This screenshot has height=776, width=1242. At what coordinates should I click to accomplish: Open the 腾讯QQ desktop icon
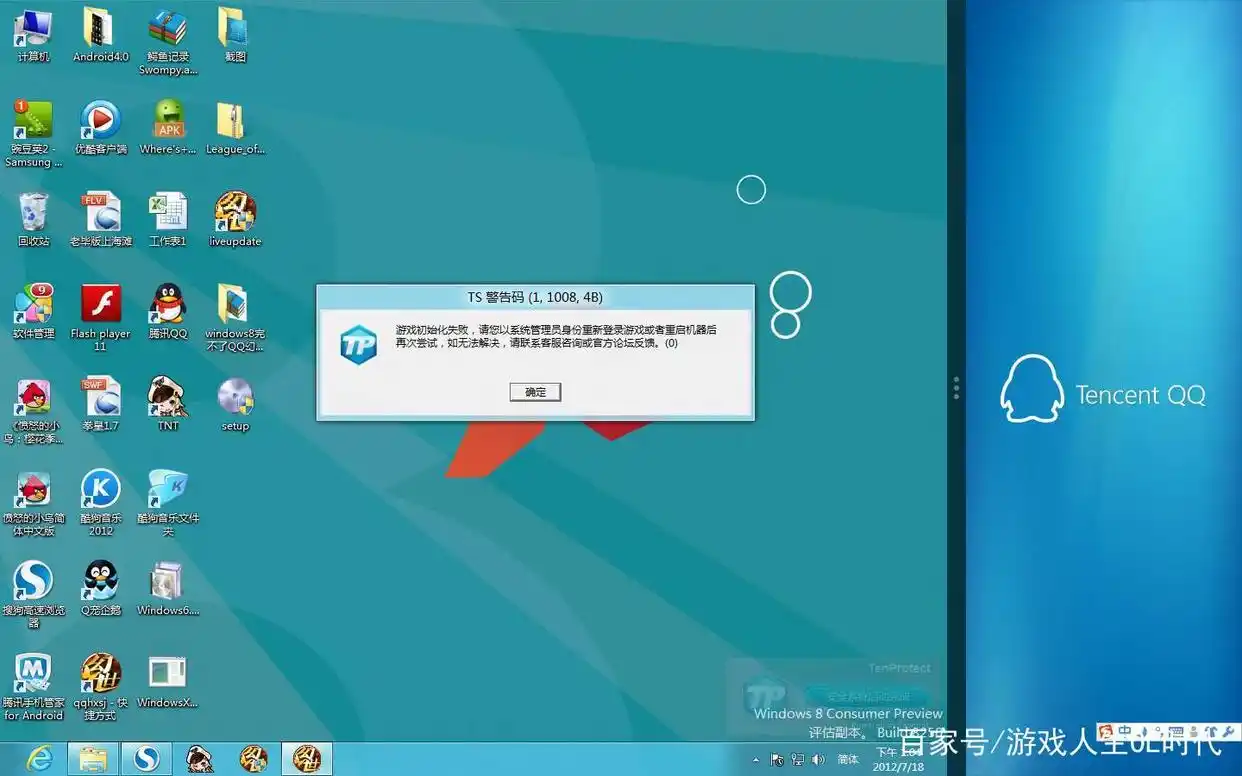[x=168, y=305]
